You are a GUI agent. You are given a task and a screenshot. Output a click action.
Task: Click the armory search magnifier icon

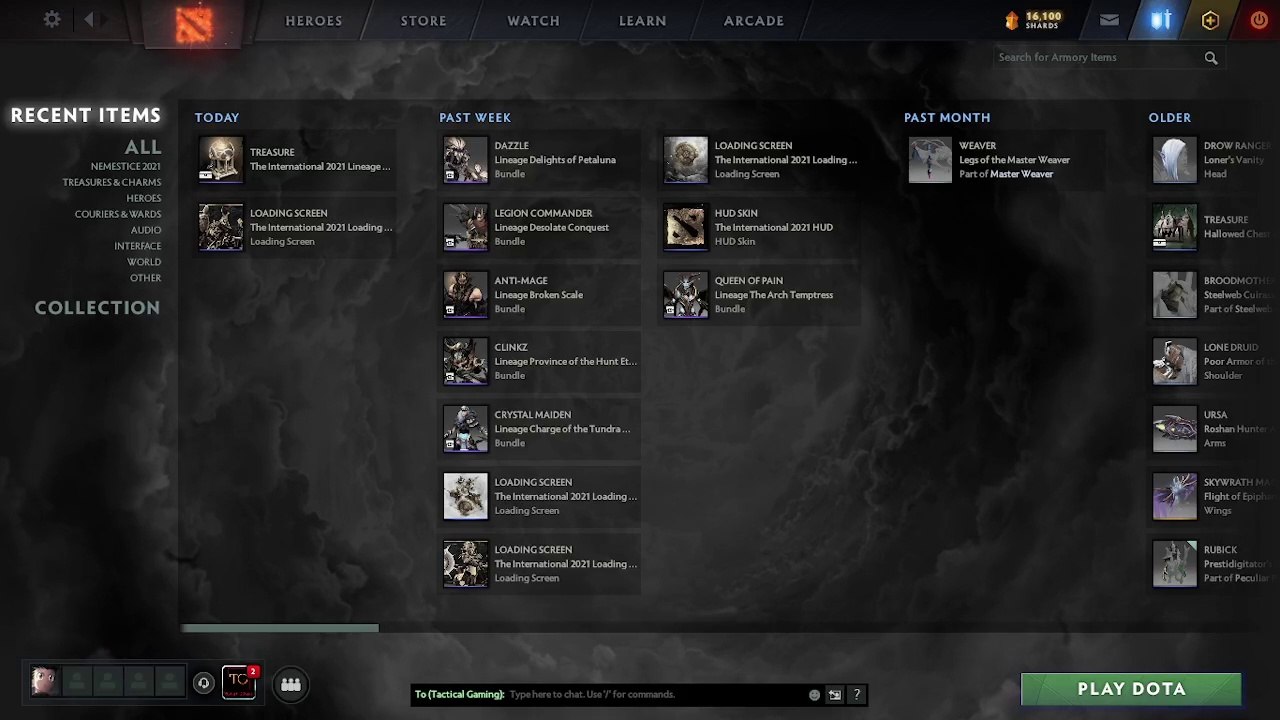pos(1211,58)
